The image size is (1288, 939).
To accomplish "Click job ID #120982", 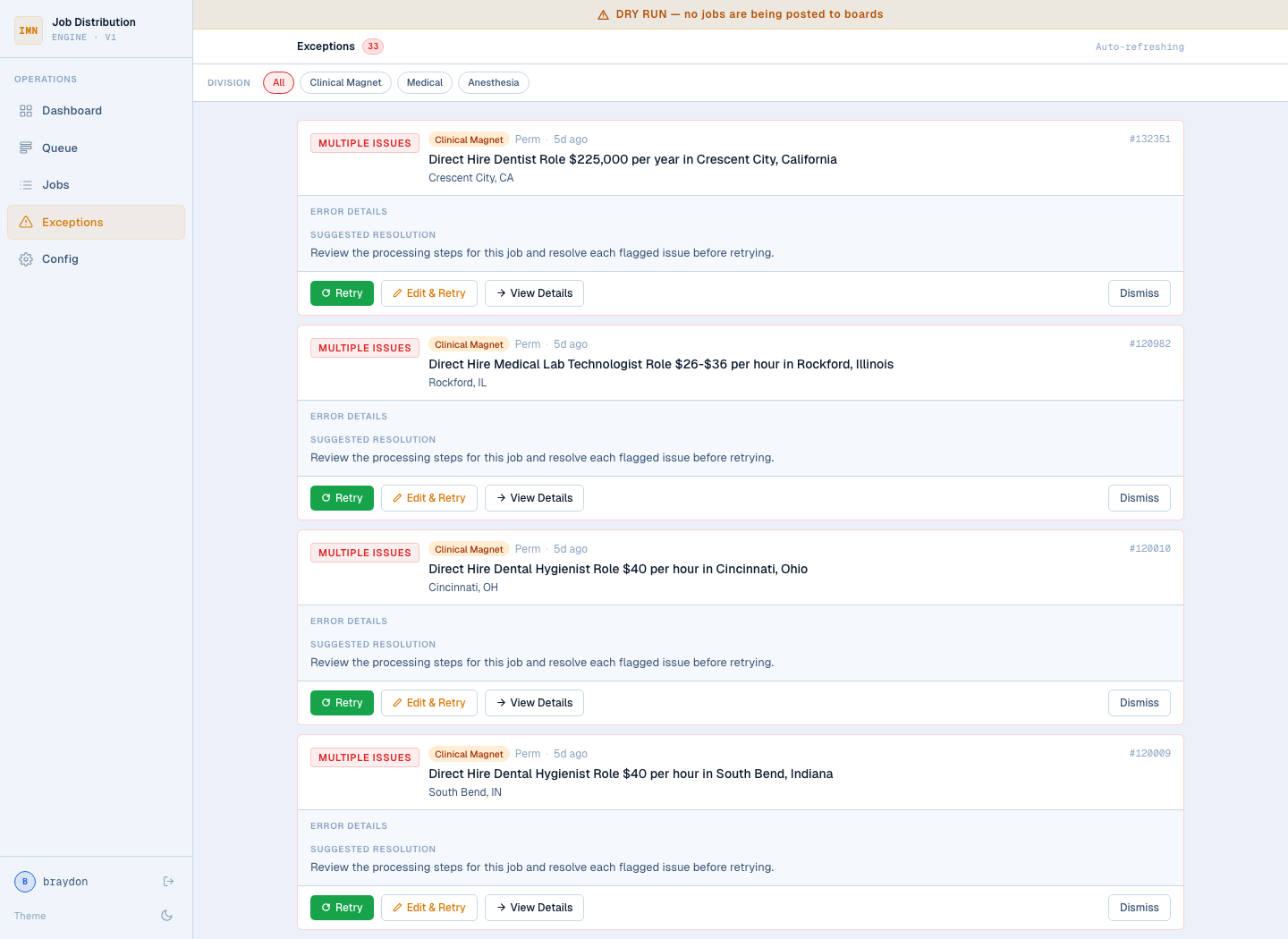I will (x=1149, y=343).
